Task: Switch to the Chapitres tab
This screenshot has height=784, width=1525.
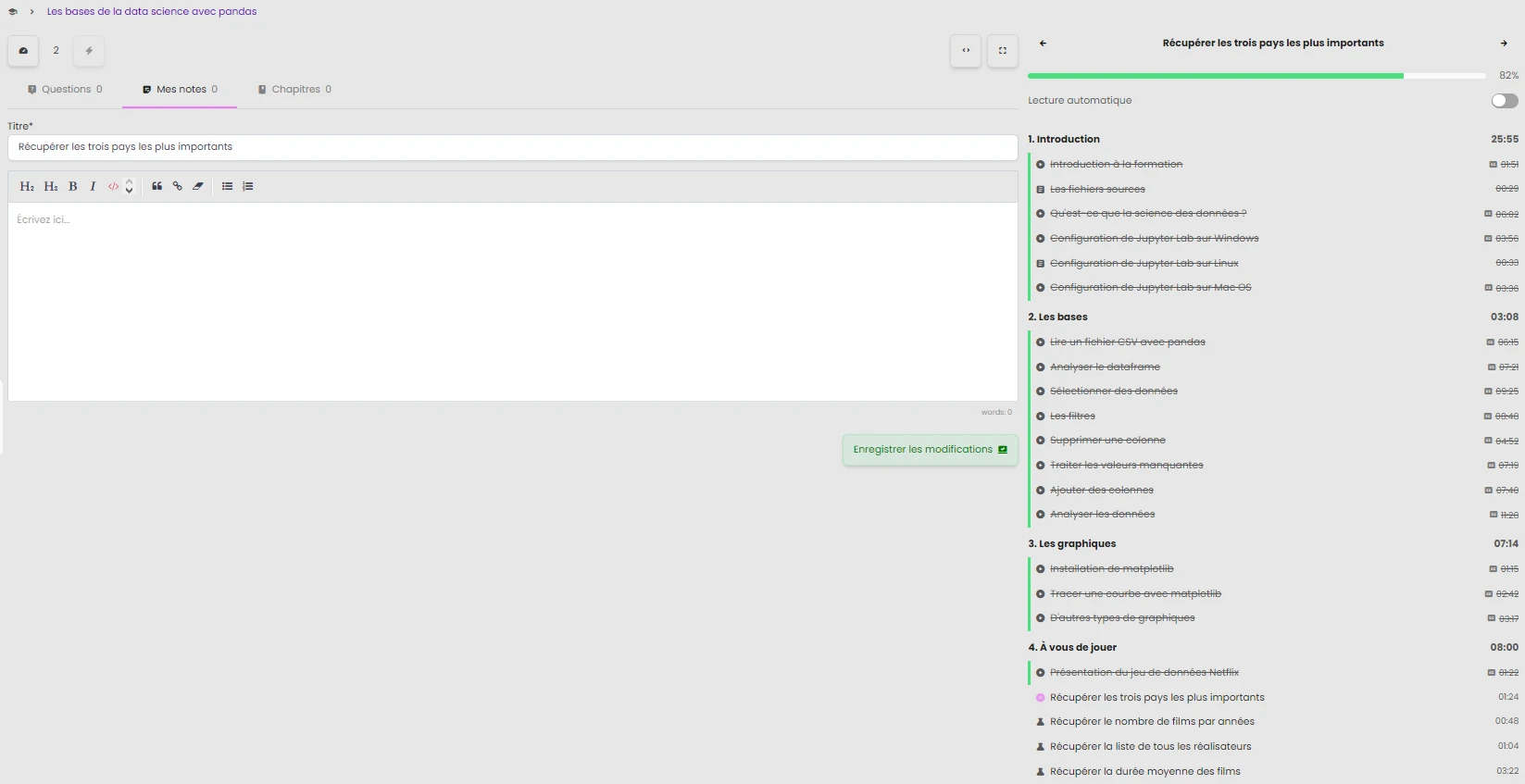Action: click(x=294, y=90)
